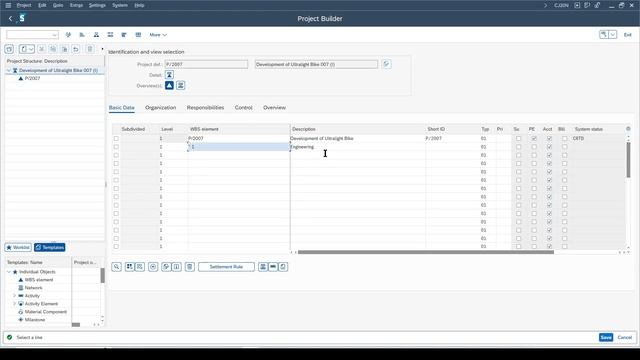The height and width of the screenshot is (360, 640).
Task: Open the Project menu
Action: 24,5
